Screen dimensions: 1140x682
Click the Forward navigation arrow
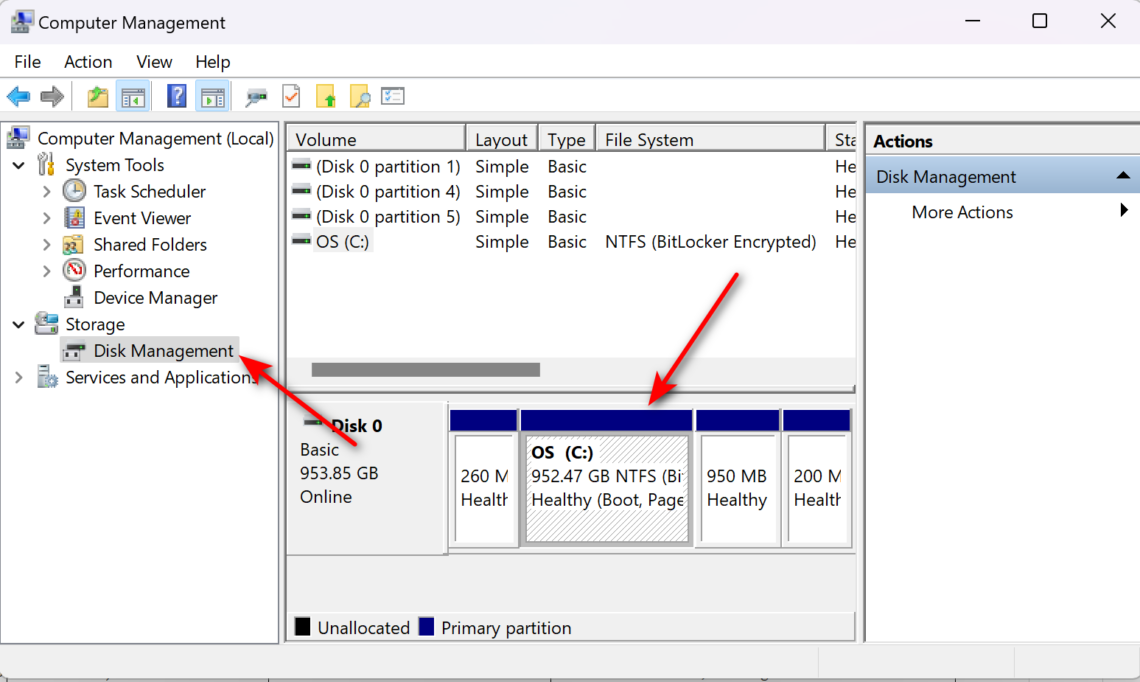[x=49, y=96]
